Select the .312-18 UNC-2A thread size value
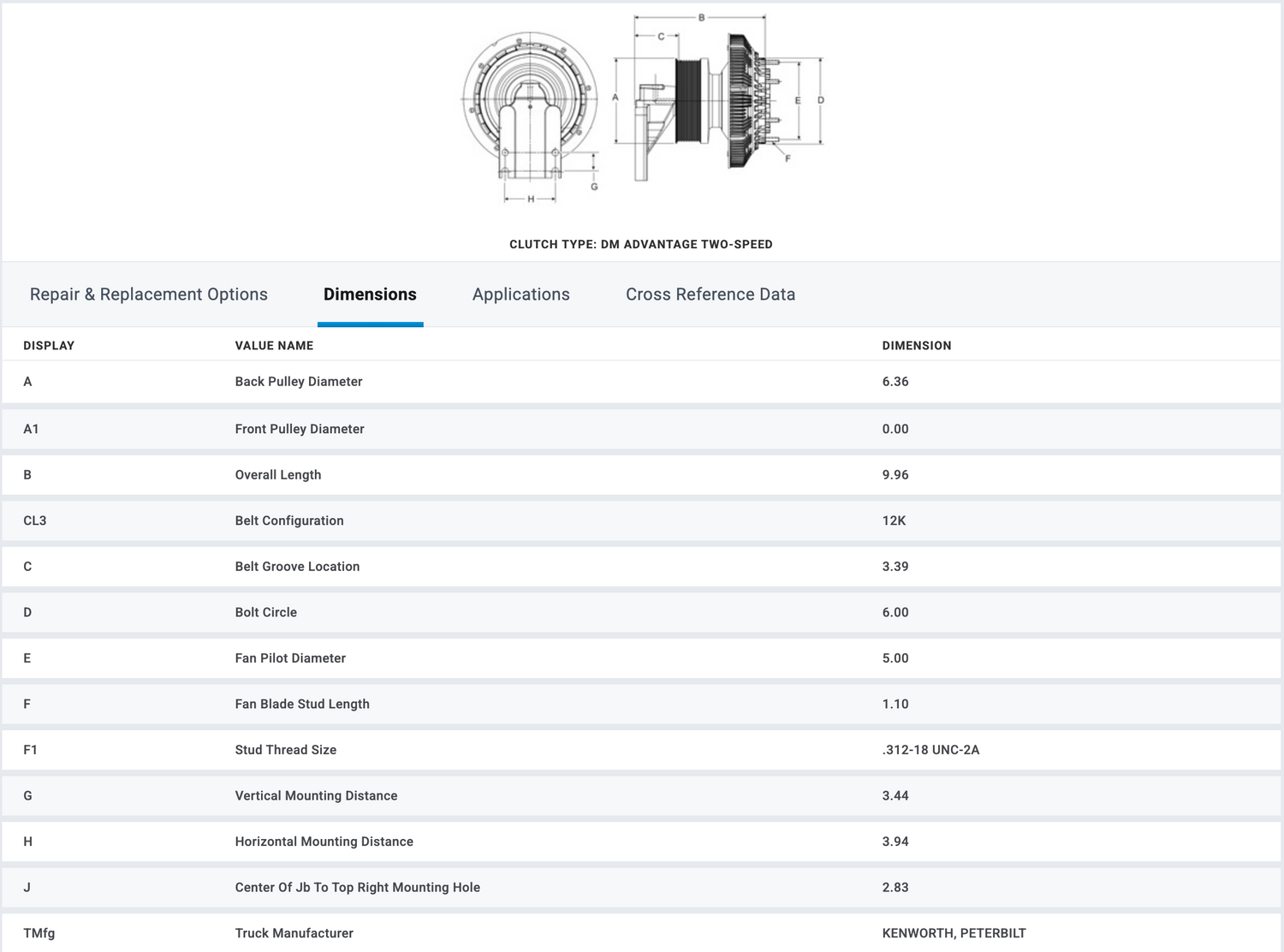Viewport: 1284px width, 952px height. [x=930, y=750]
